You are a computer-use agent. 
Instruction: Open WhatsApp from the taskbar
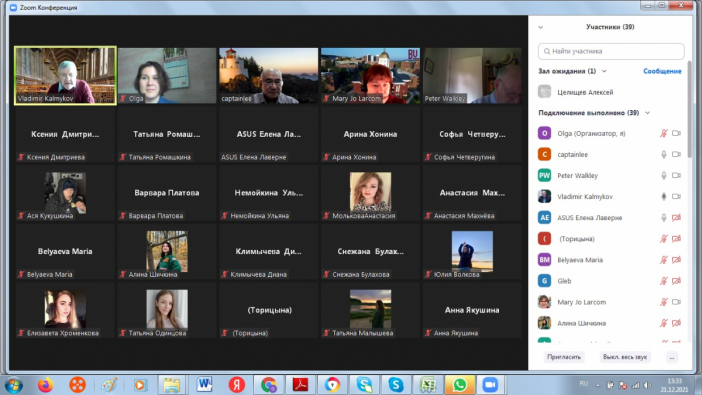(x=459, y=385)
